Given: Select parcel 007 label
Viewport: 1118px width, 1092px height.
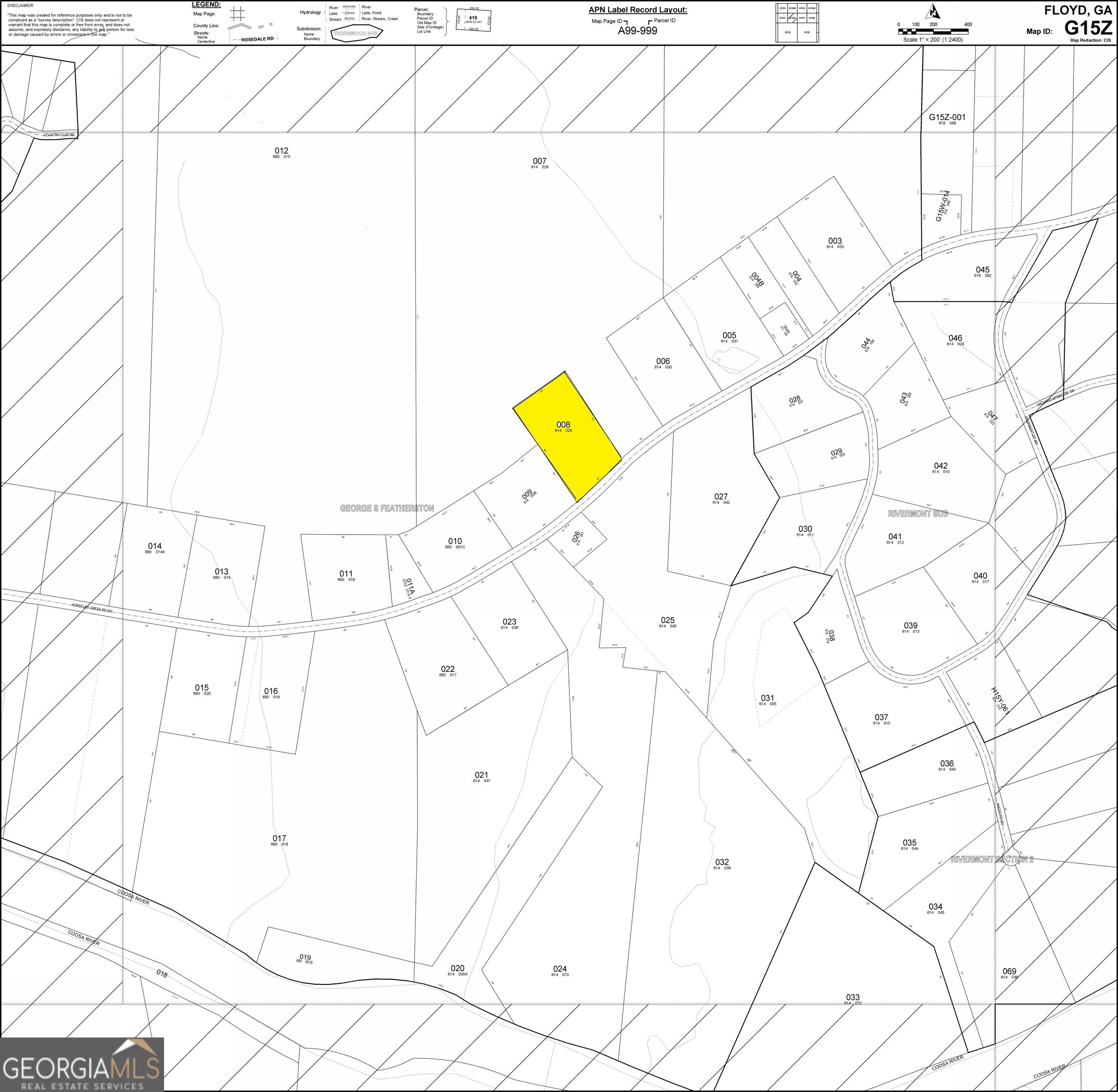Looking at the screenshot, I should point(539,162).
